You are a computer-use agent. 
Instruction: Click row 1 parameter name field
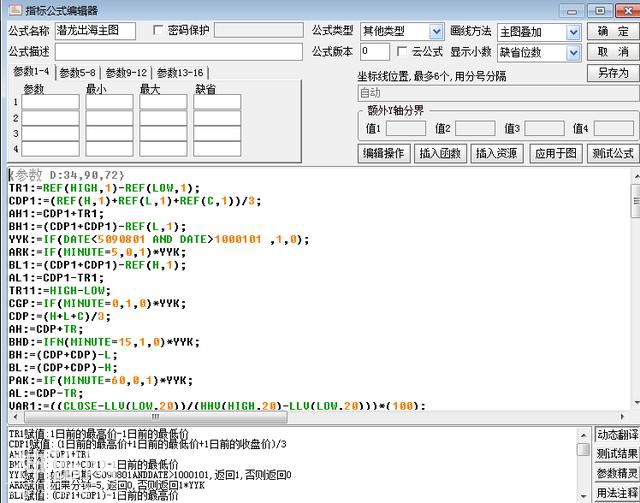click(x=50, y=102)
